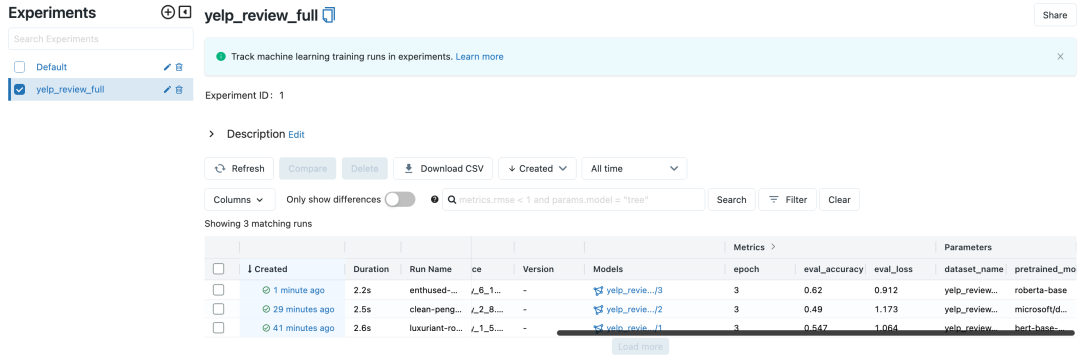Click the roberta-base parameter cell
The height and width of the screenshot is (363, 1080).
1040,291
